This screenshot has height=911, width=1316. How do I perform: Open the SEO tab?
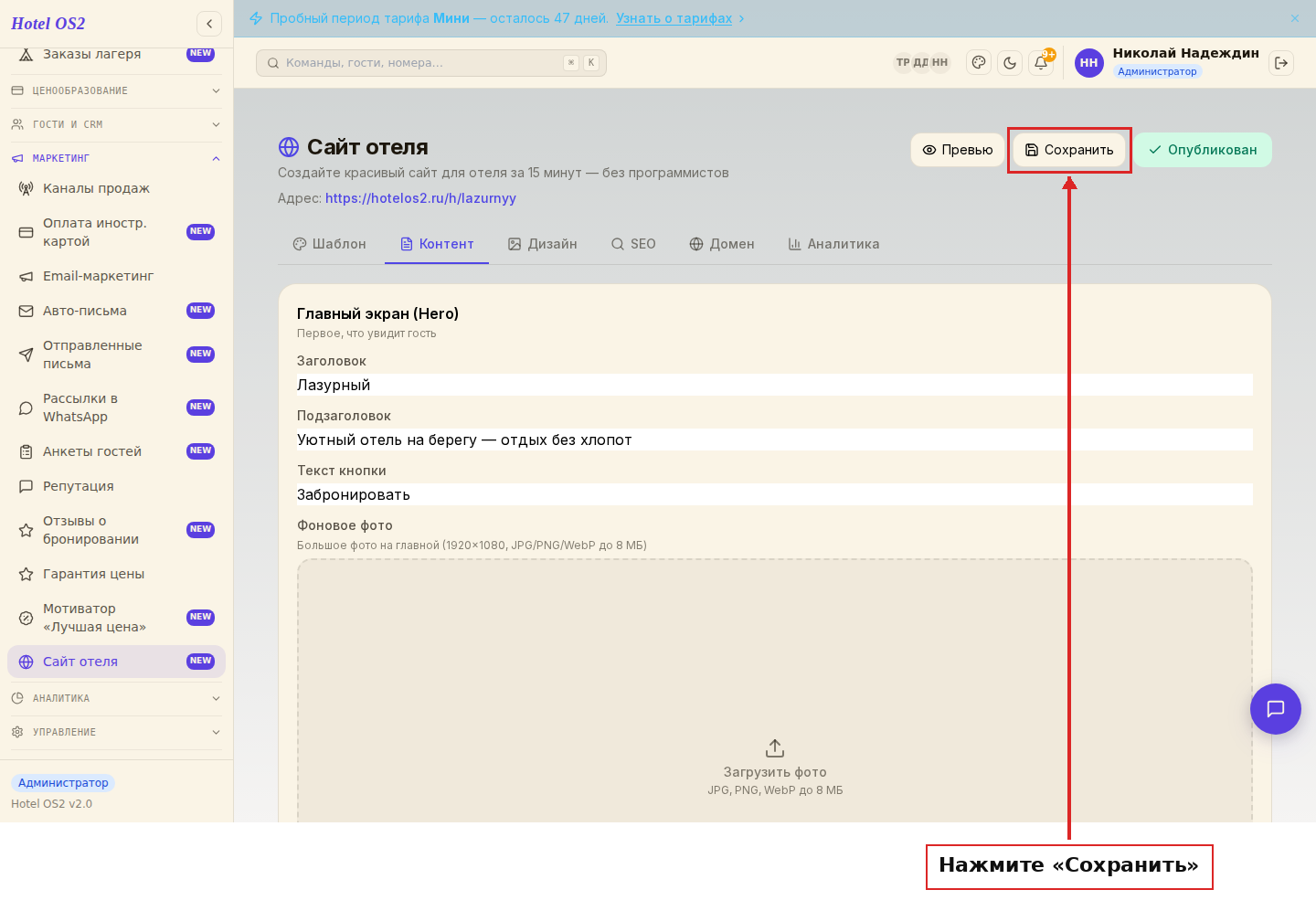633,244
